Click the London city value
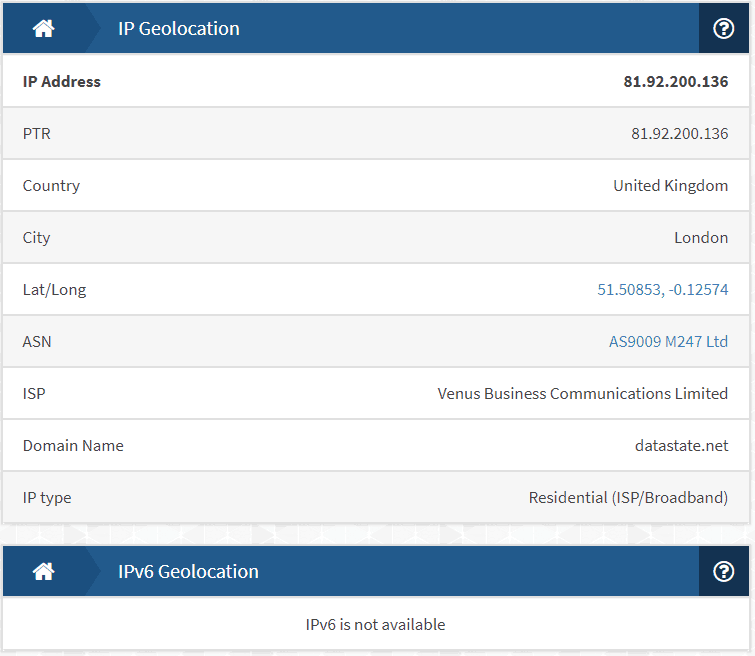This screenshot has width=755, height=656. click(701, 237)
